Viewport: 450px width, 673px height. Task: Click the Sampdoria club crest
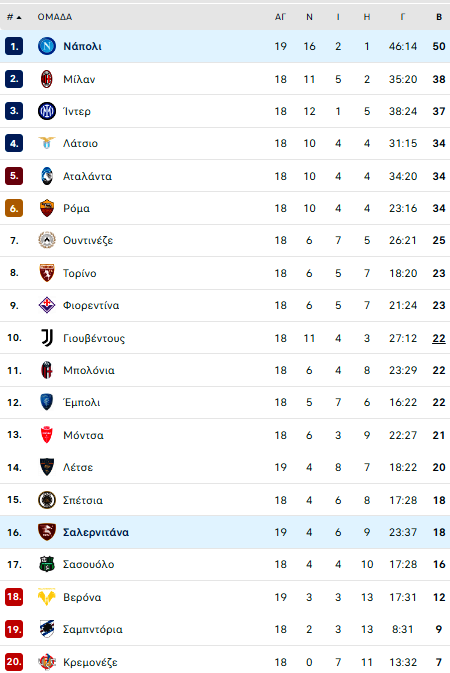click(x=47, y=629)
